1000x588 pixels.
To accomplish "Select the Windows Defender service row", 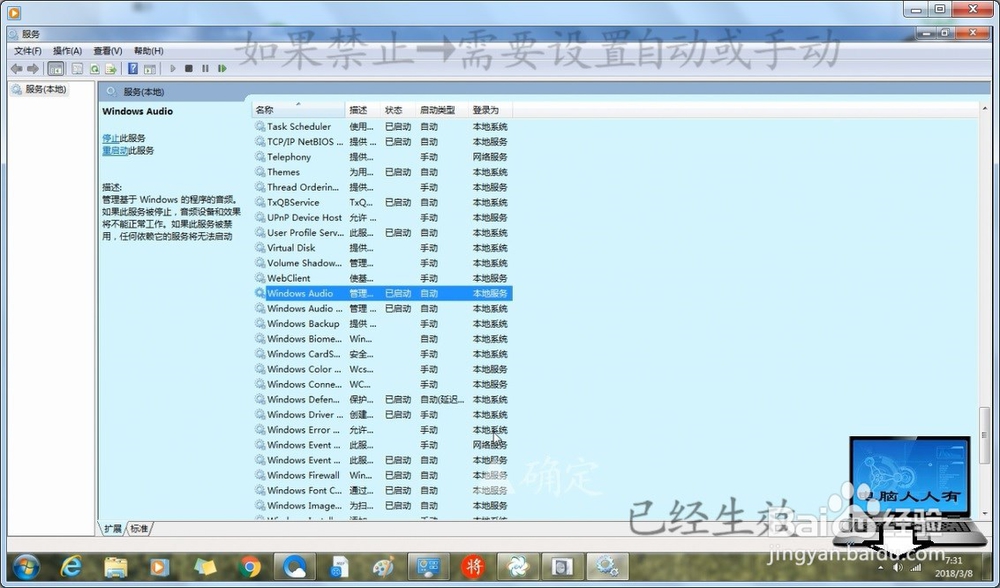I will click(x=382, y=399).
